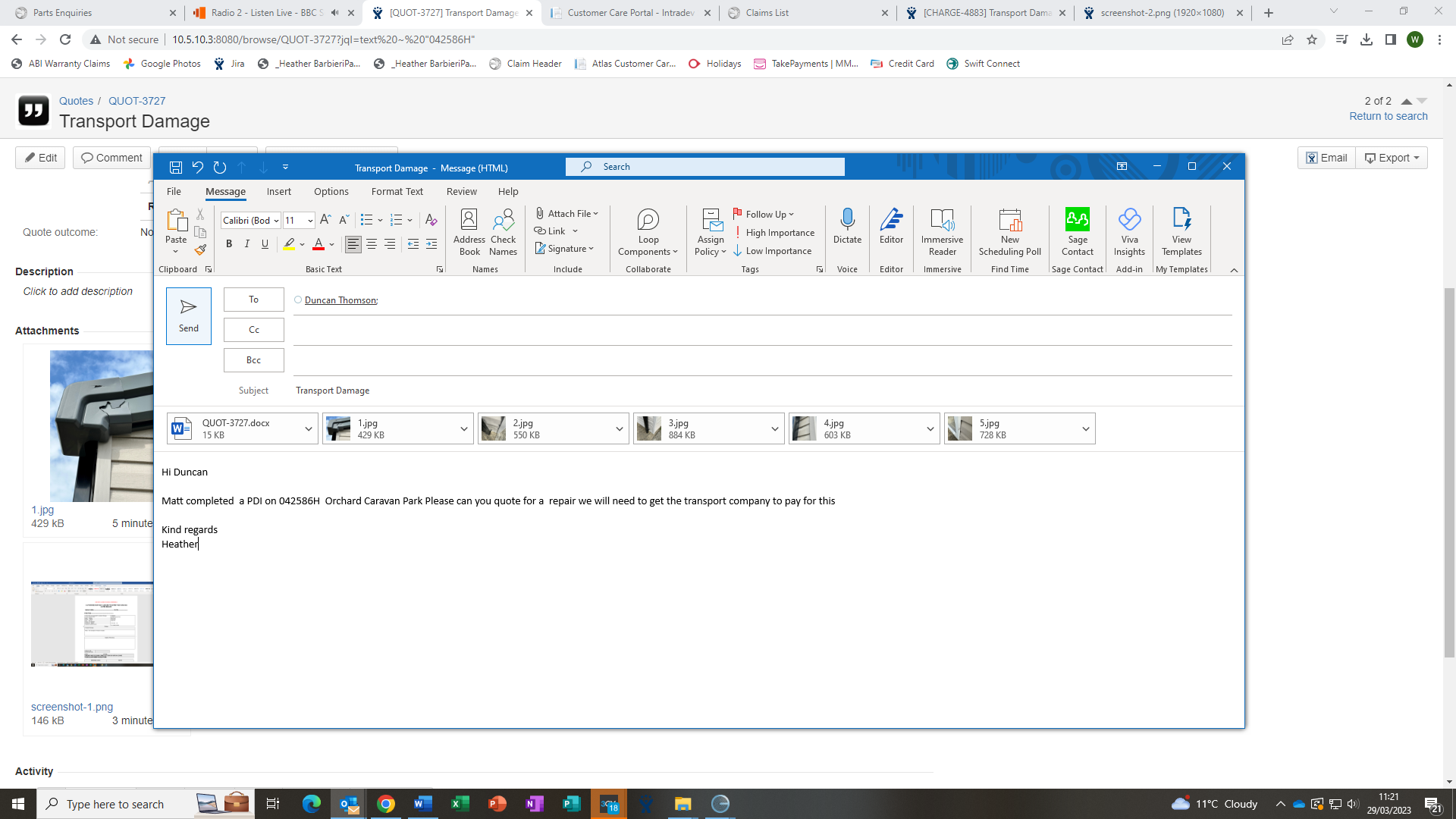Click the Return to search link
Viewport: 1456px width, 819px height.
click(1388, 116)
